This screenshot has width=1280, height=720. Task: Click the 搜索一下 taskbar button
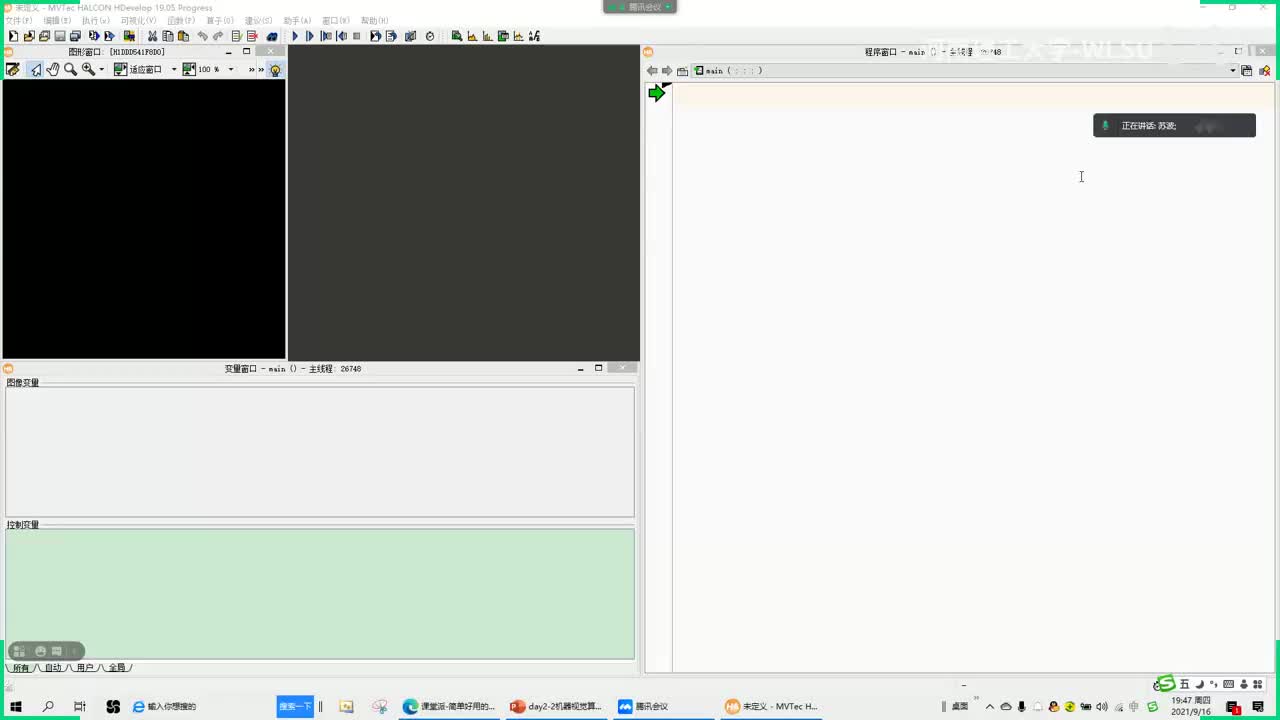(295, 707)
